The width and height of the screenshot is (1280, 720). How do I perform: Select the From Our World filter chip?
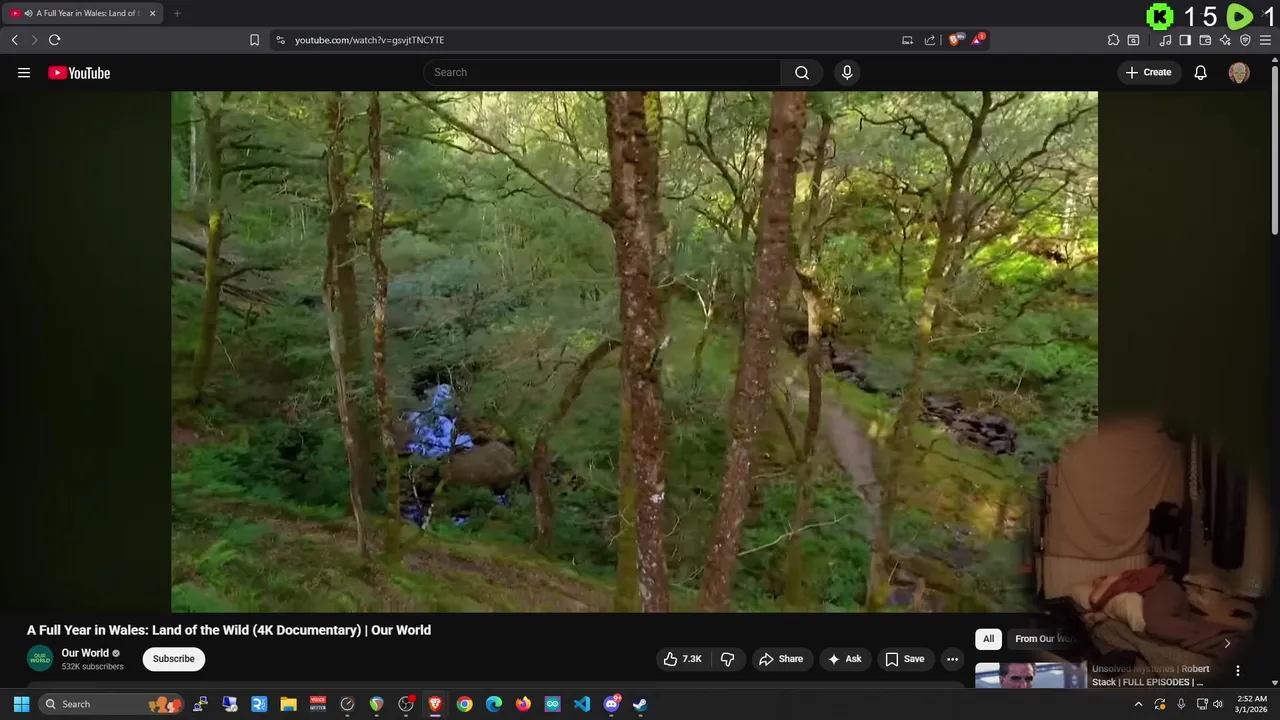[x=1044, y=639]
